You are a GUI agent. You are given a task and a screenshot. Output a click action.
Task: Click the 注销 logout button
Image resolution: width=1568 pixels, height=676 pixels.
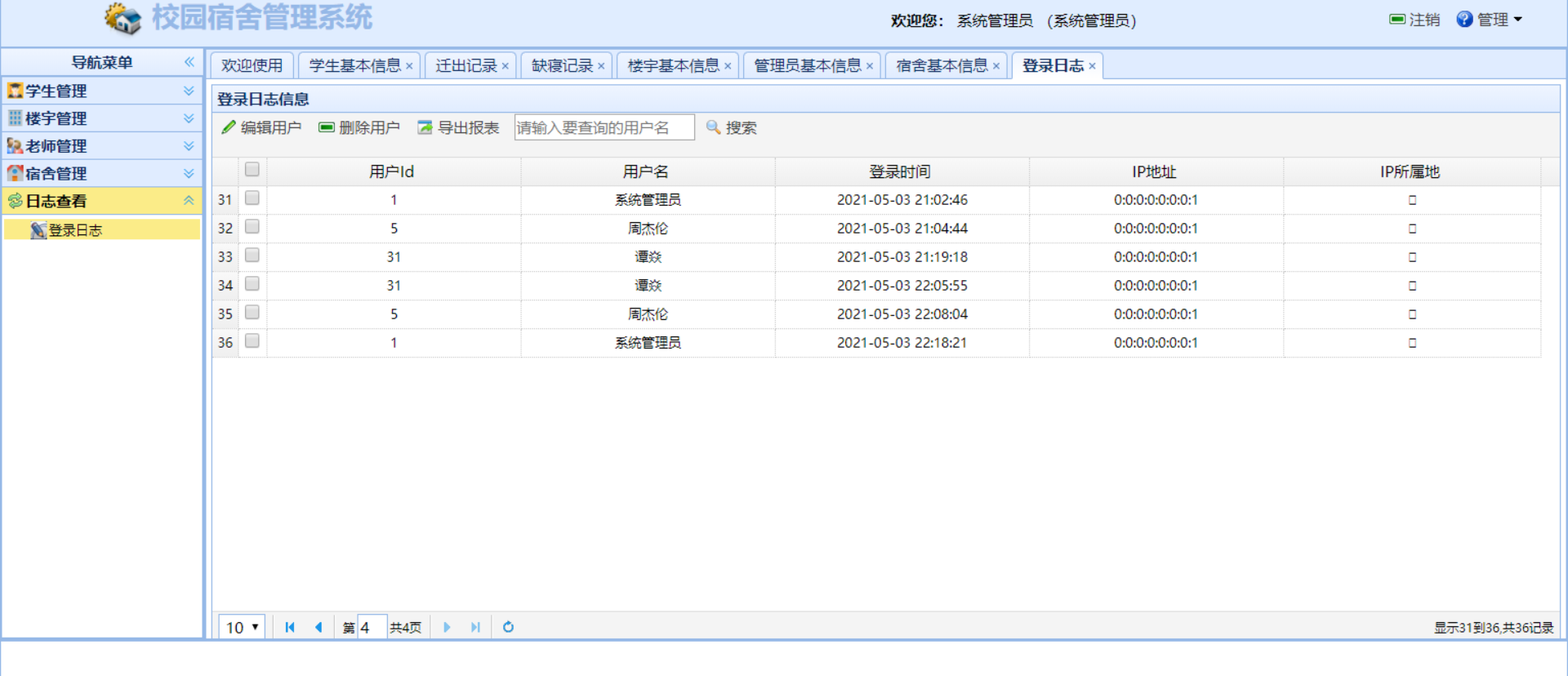click(1414, 20)
